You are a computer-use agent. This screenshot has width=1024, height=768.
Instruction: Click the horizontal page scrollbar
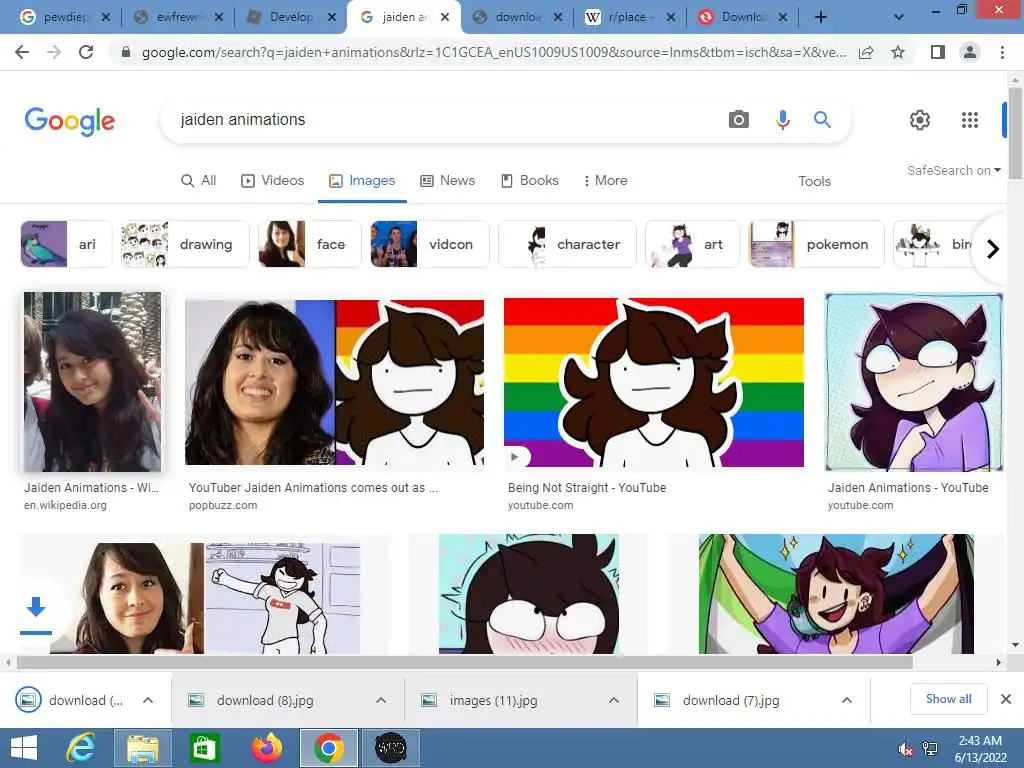[x=464, y=662]
